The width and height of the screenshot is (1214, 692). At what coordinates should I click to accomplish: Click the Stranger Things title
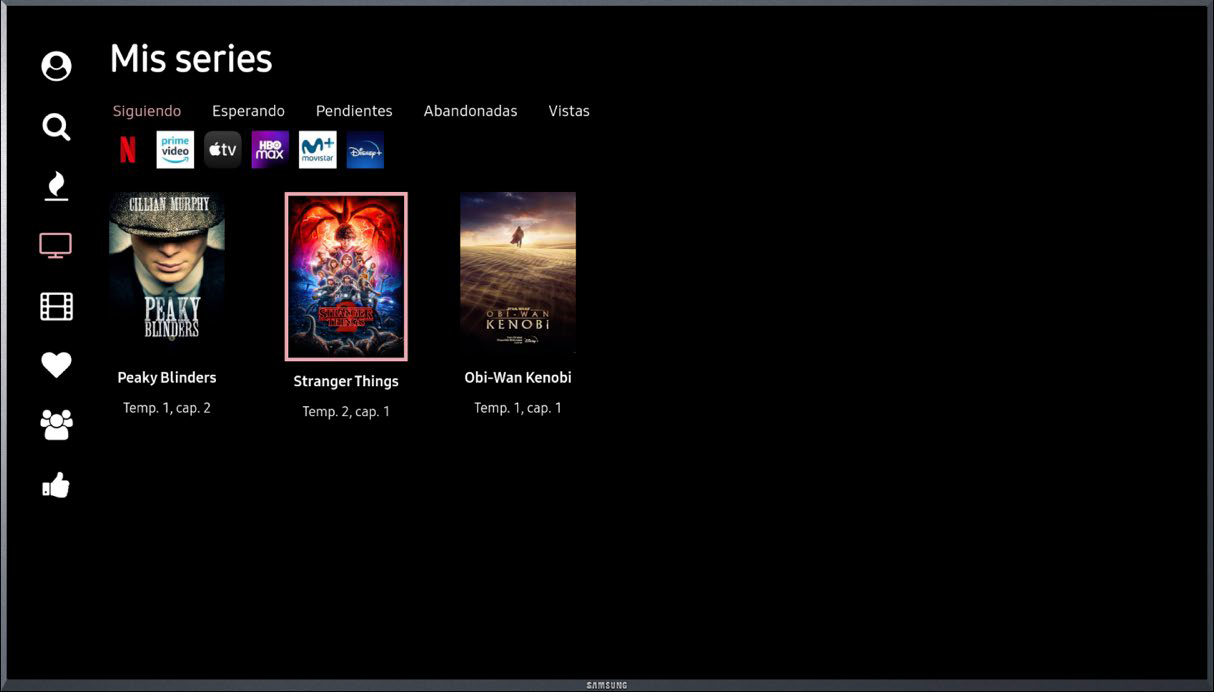[x=346, y=382]
